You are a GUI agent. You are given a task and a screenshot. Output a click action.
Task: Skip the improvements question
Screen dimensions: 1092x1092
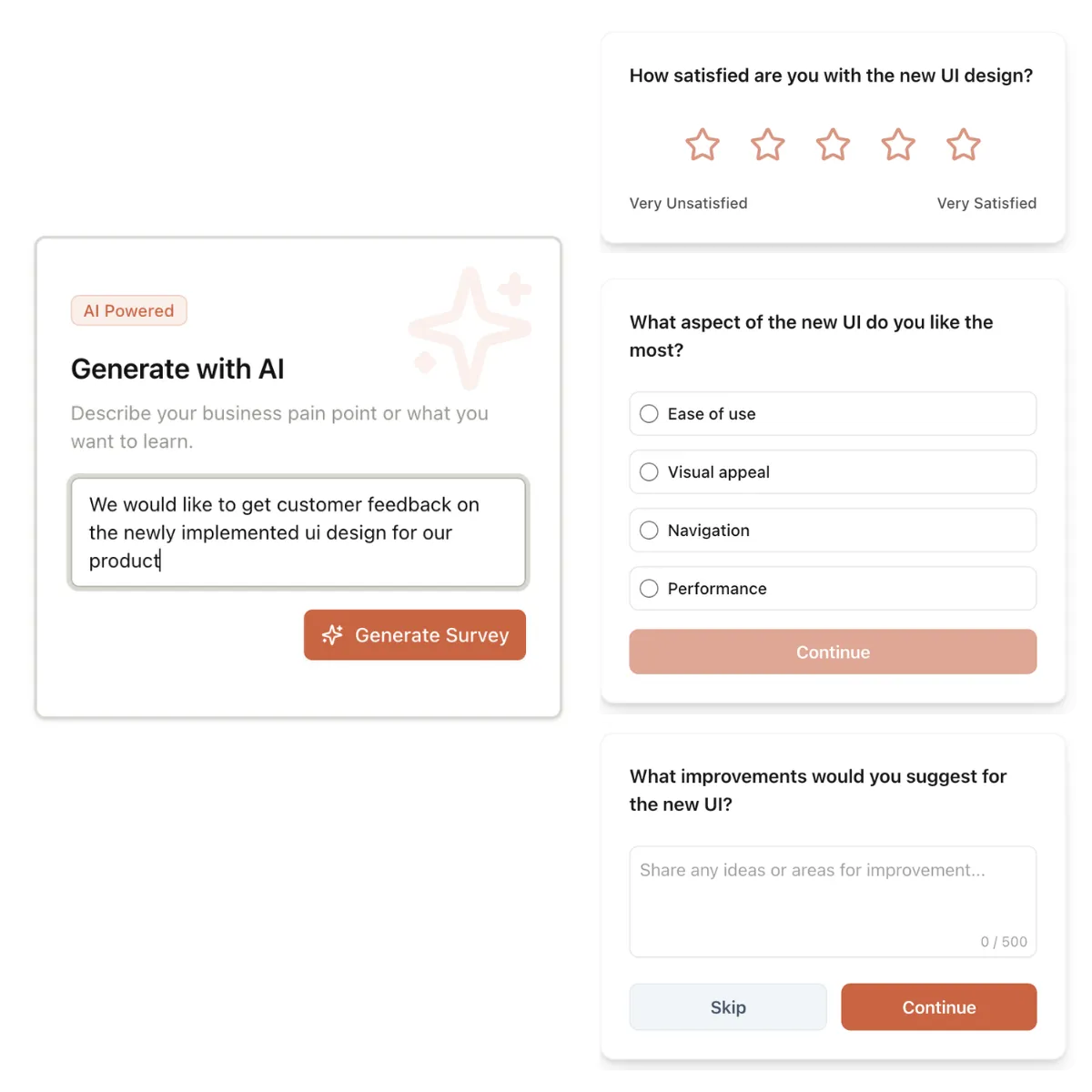tap(728, 1006)
